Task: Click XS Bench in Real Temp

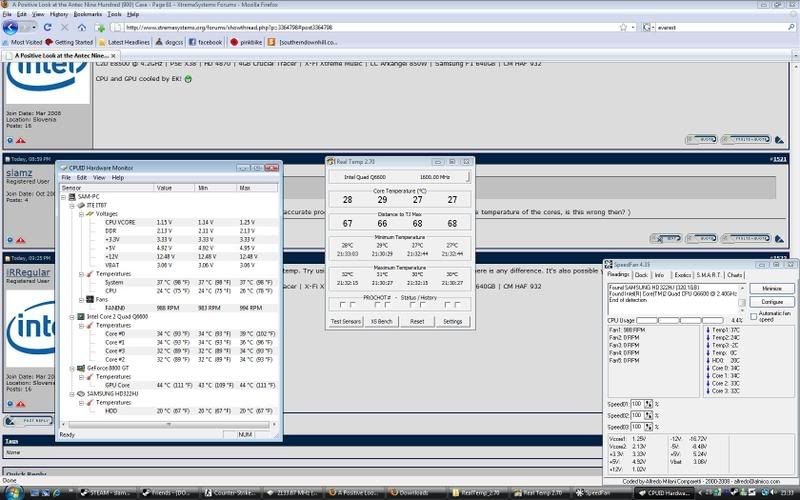Action: click(381, 321)
